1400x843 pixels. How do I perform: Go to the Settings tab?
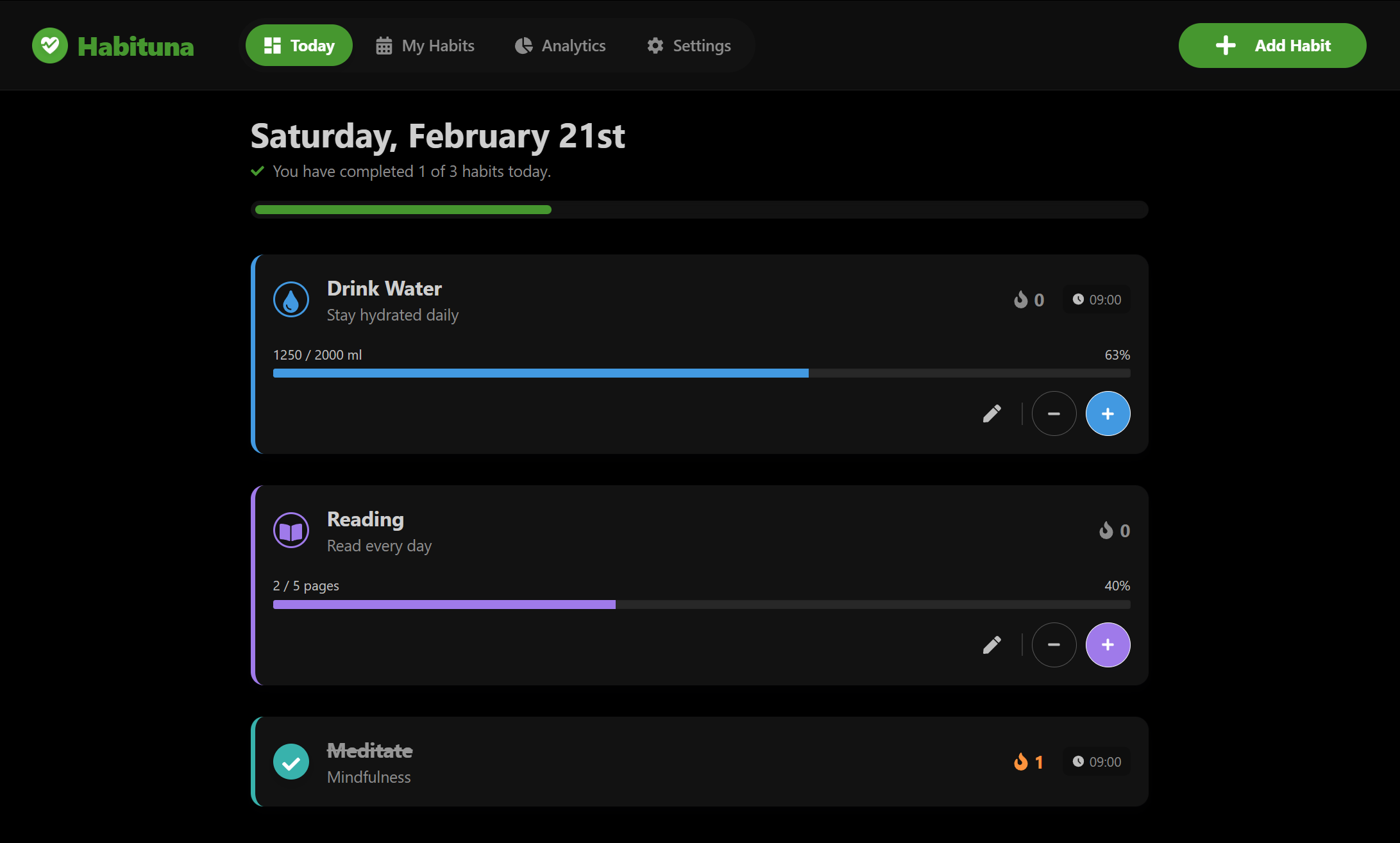pyautogui.click(x=689, y=46)
